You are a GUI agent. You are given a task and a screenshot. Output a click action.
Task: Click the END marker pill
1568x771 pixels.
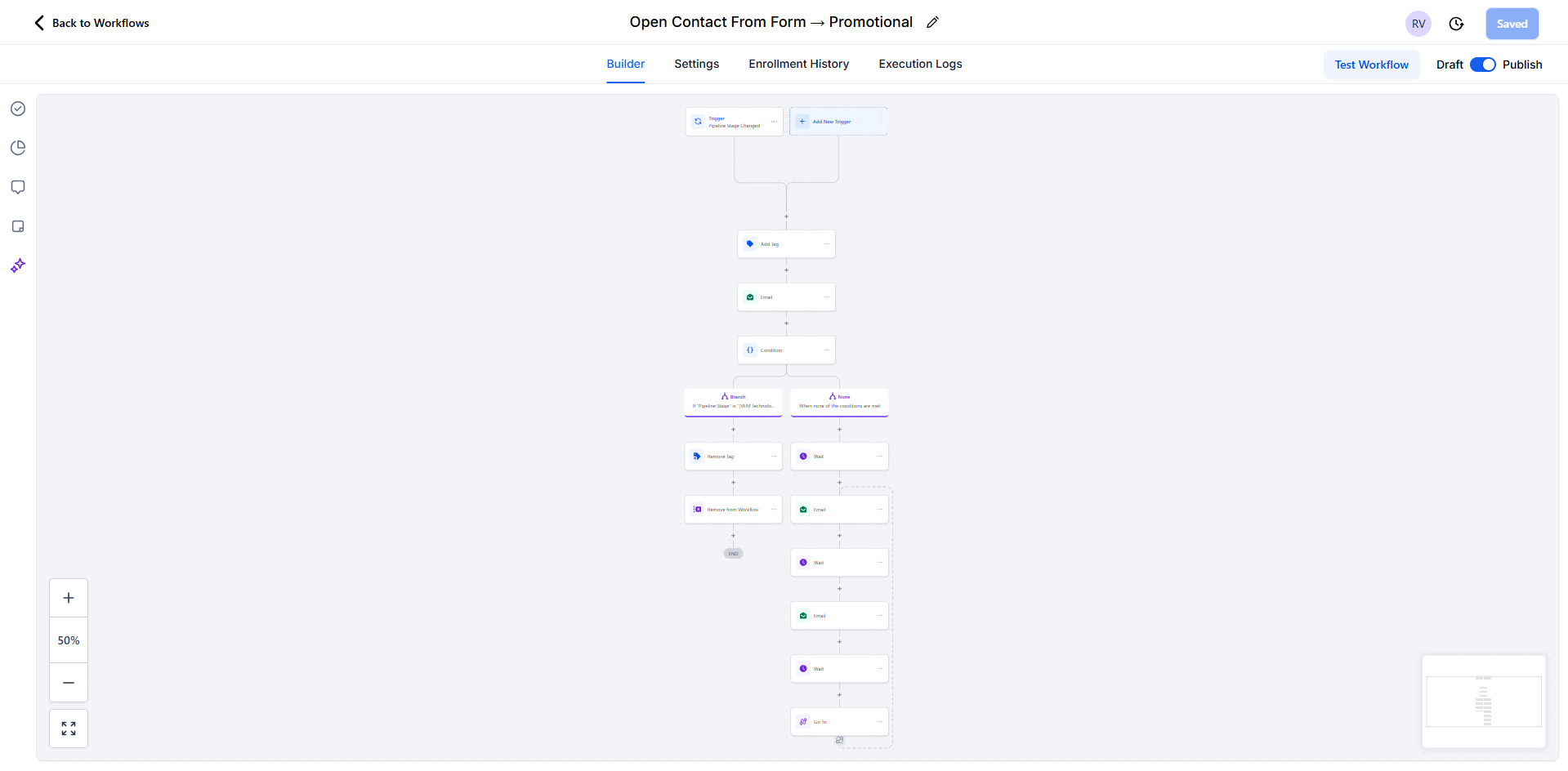(x=733, y=554)
